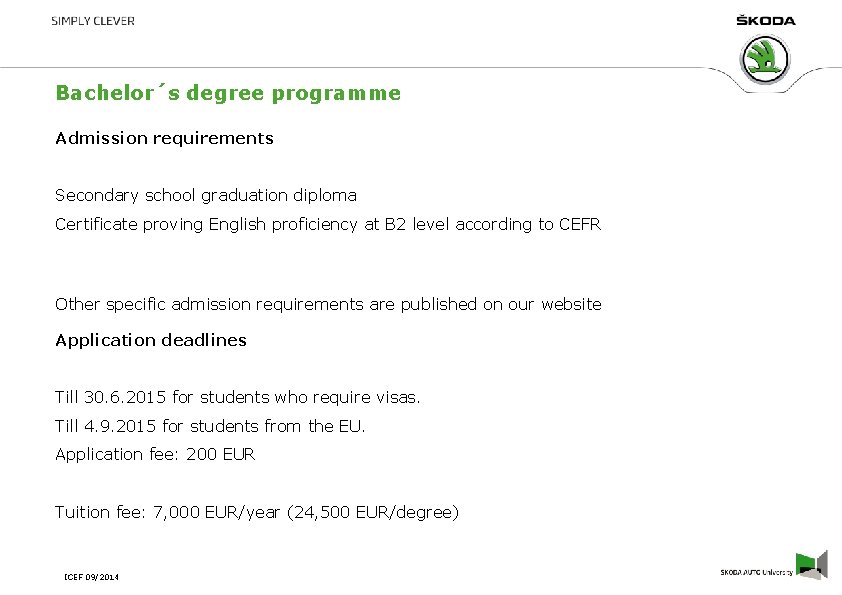Viewport: 842px width, 595px height.
Task: Select the Bachelor's degree programme title
Action: pos(228,93)
